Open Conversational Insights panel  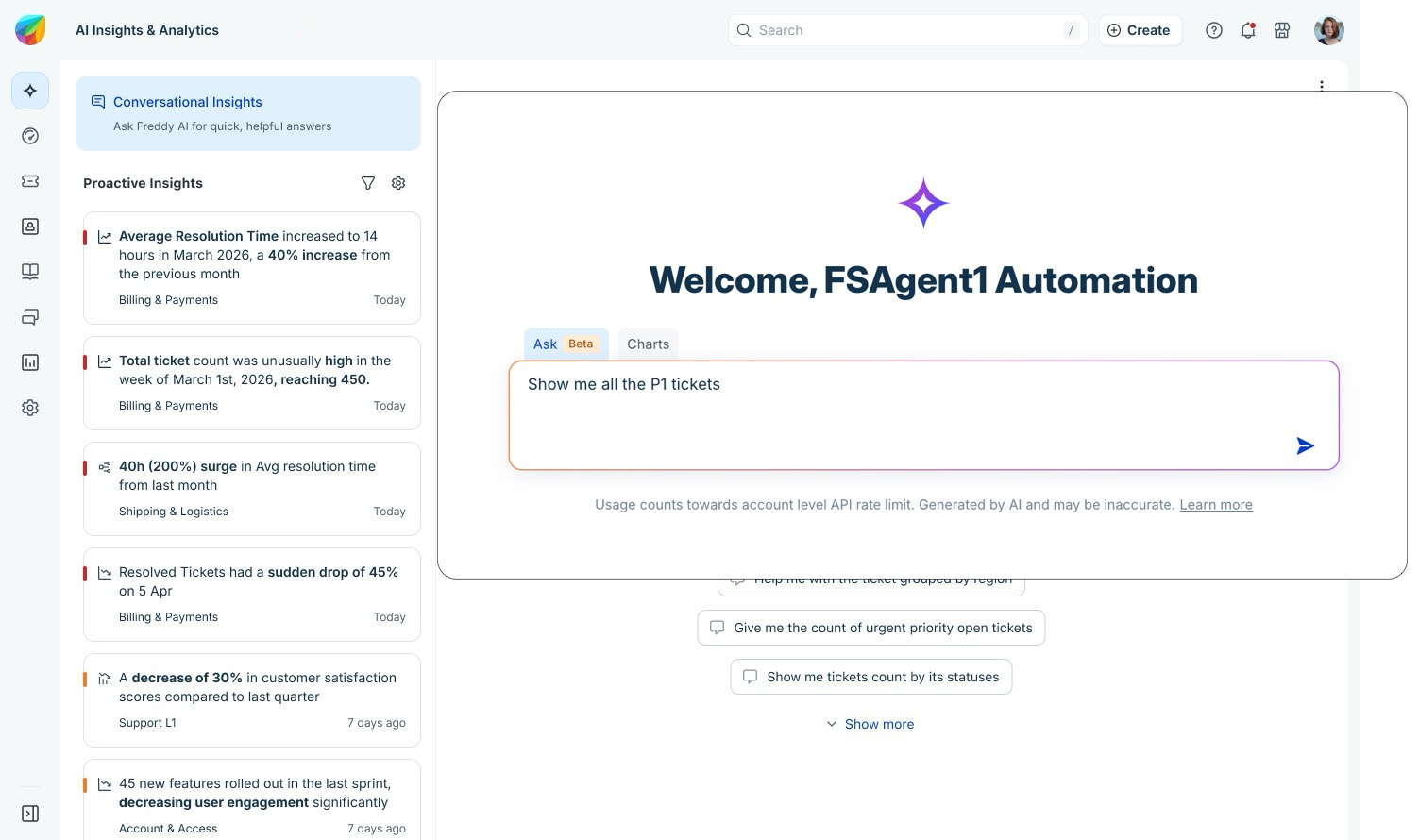(248, 113)
